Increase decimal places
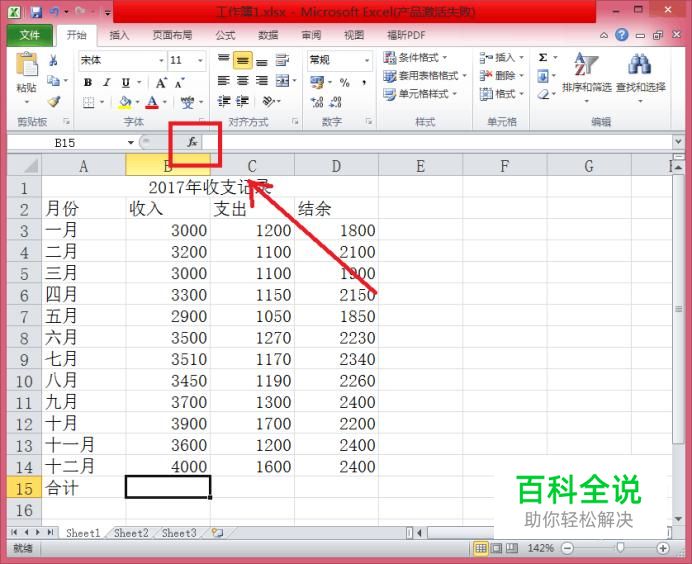This screenshot has height=564, width=692. pyautogui.click(x=317, y=102)
